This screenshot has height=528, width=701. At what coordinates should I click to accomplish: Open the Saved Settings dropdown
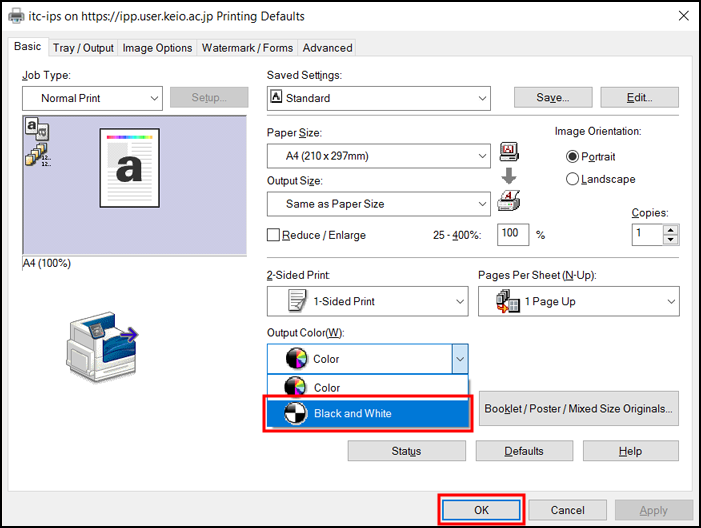379,98
